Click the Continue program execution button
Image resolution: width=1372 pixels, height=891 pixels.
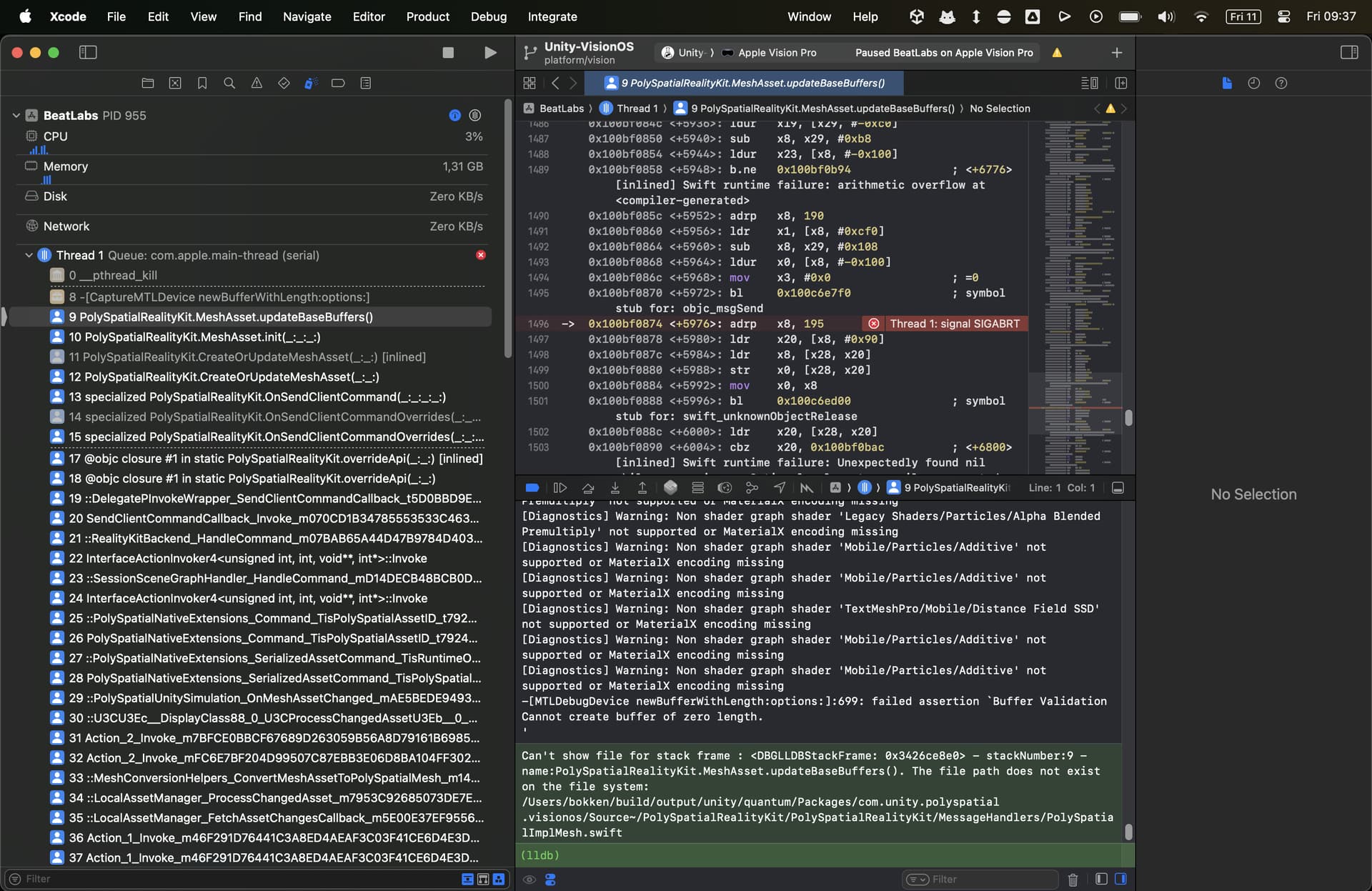[560, 487]
